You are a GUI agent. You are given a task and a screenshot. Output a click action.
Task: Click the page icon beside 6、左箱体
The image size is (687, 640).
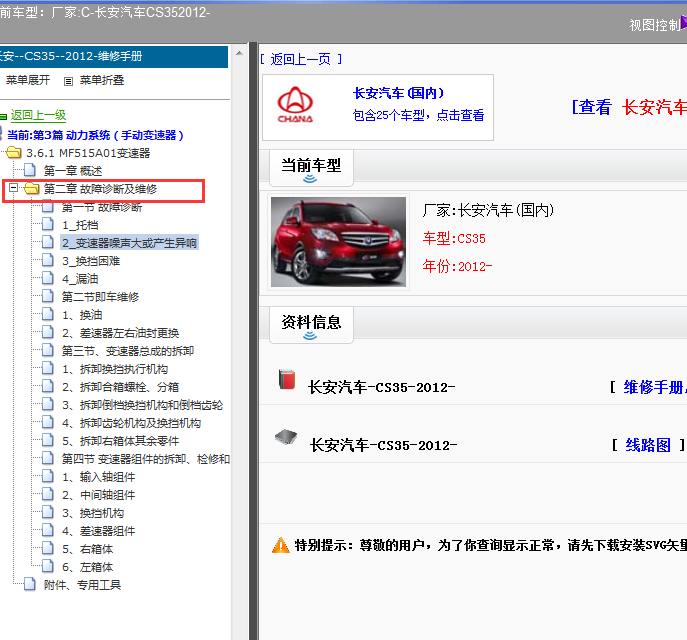(x=48, y=566)
